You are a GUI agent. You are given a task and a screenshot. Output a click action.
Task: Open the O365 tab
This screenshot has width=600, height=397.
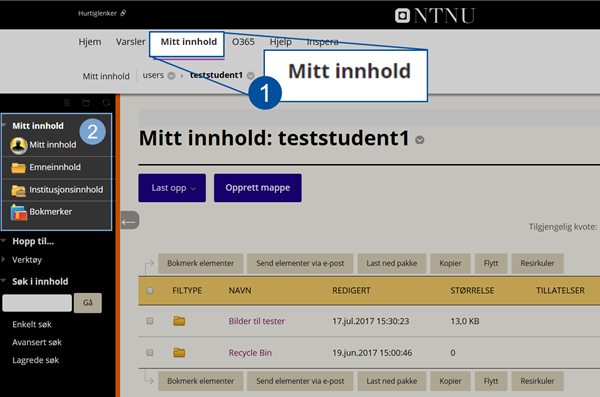coord(243,42)
